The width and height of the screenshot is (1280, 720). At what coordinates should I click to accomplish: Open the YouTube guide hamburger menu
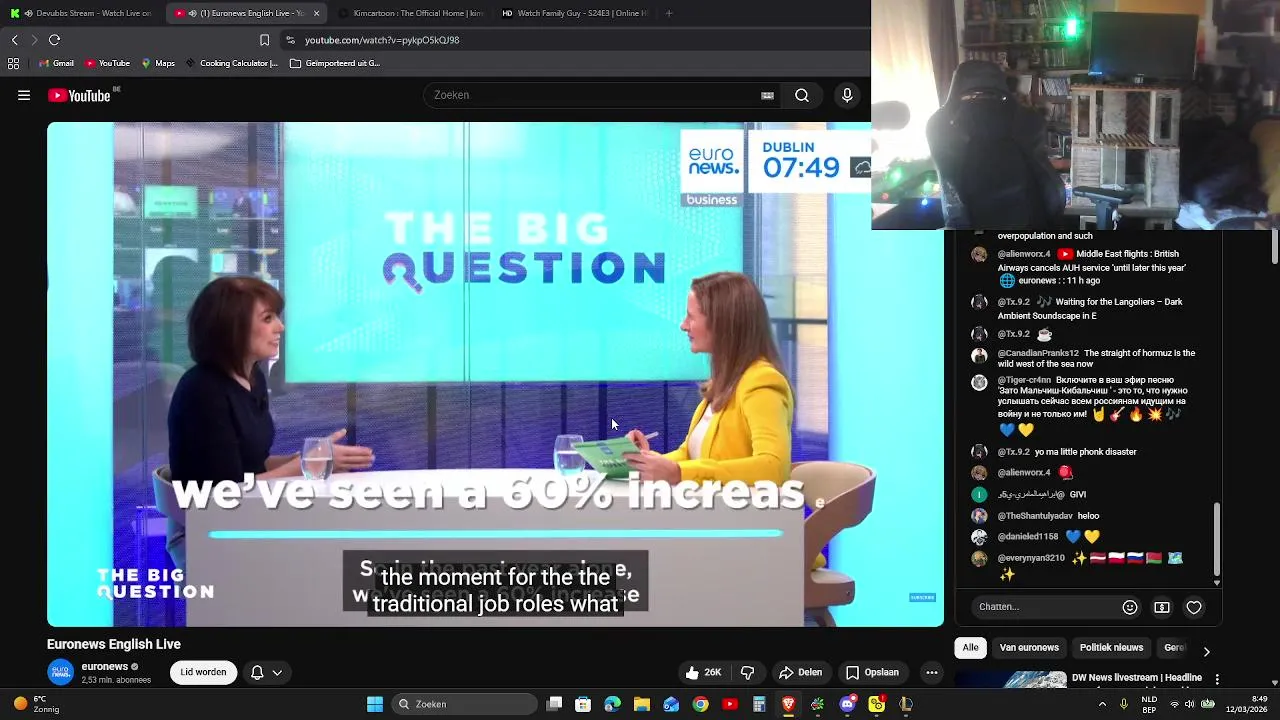click(x=24, y=95)
